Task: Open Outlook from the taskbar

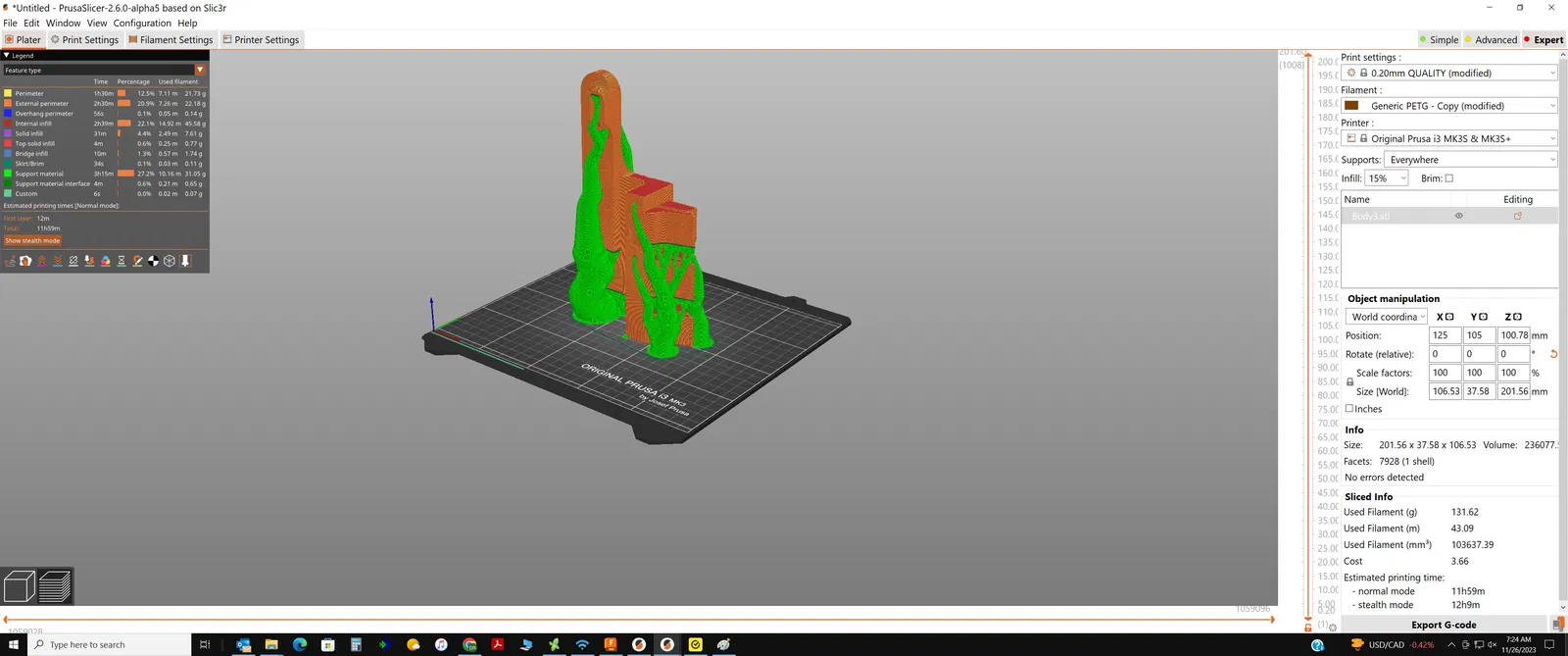Action: pos(243,644)
